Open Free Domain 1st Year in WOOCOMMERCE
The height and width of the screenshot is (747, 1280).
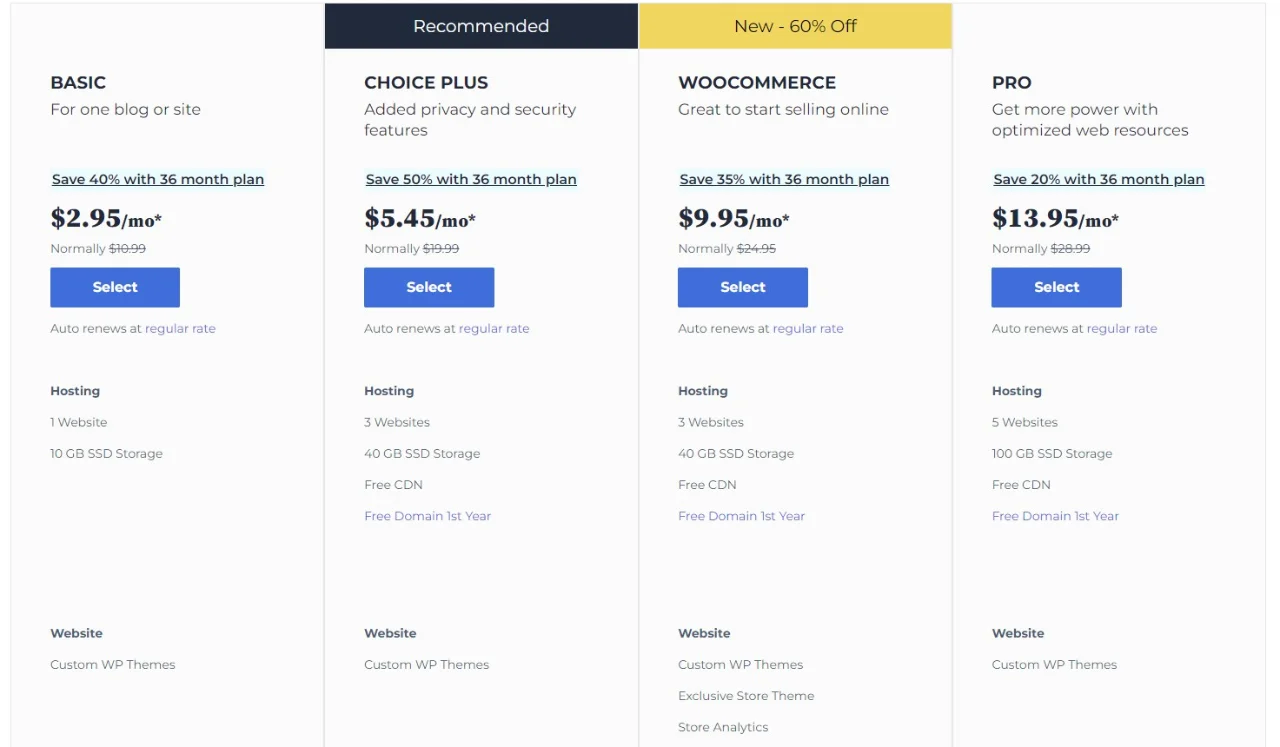click(741, 516)
